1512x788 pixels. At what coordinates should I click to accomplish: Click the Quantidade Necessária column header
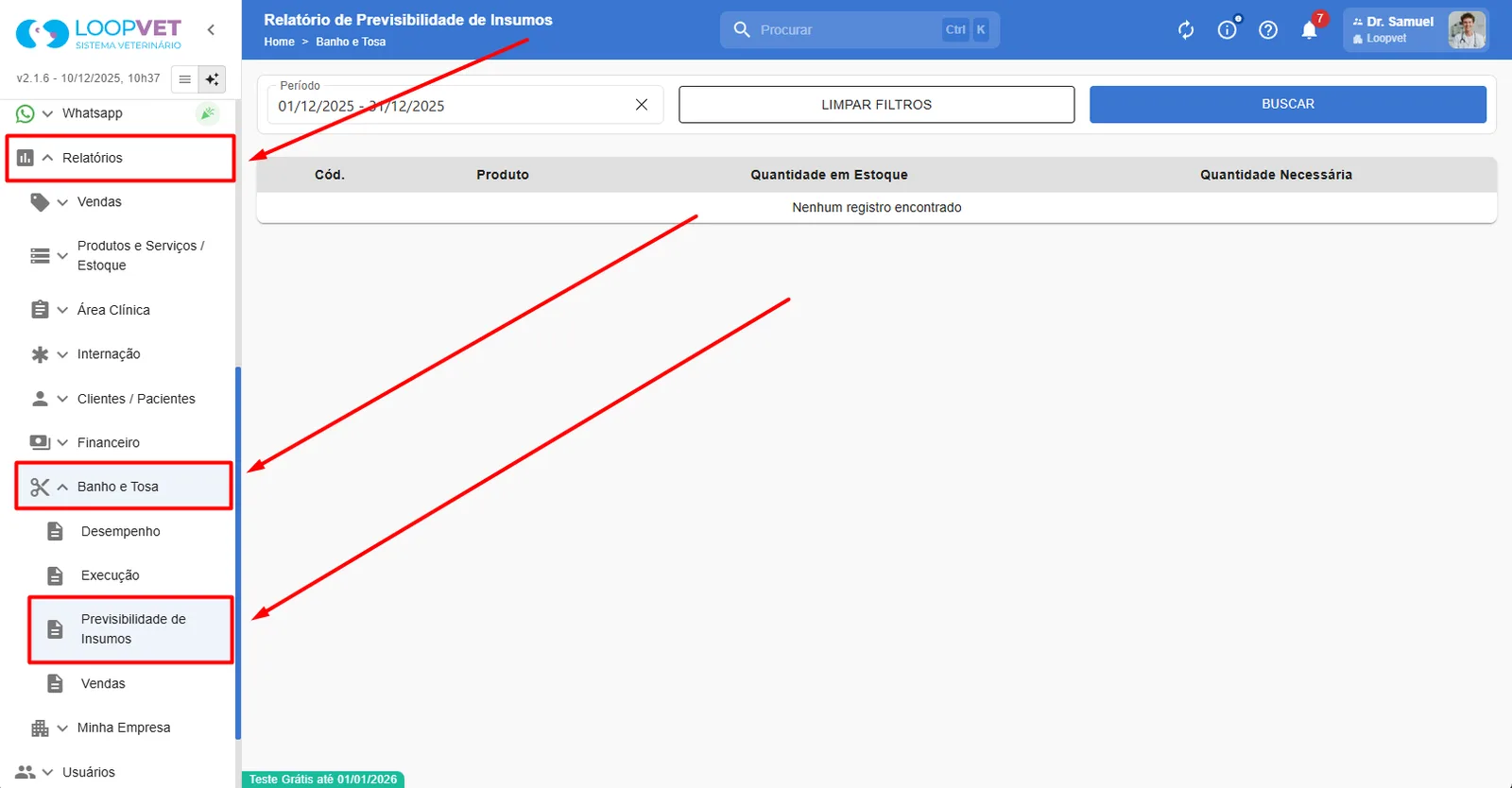click(1276, 175)
